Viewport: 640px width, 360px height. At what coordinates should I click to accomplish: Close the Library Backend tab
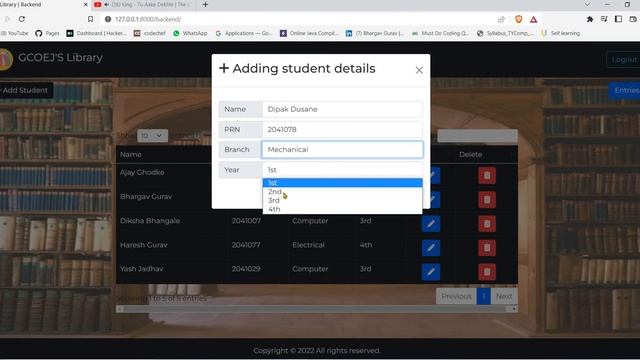85,4
